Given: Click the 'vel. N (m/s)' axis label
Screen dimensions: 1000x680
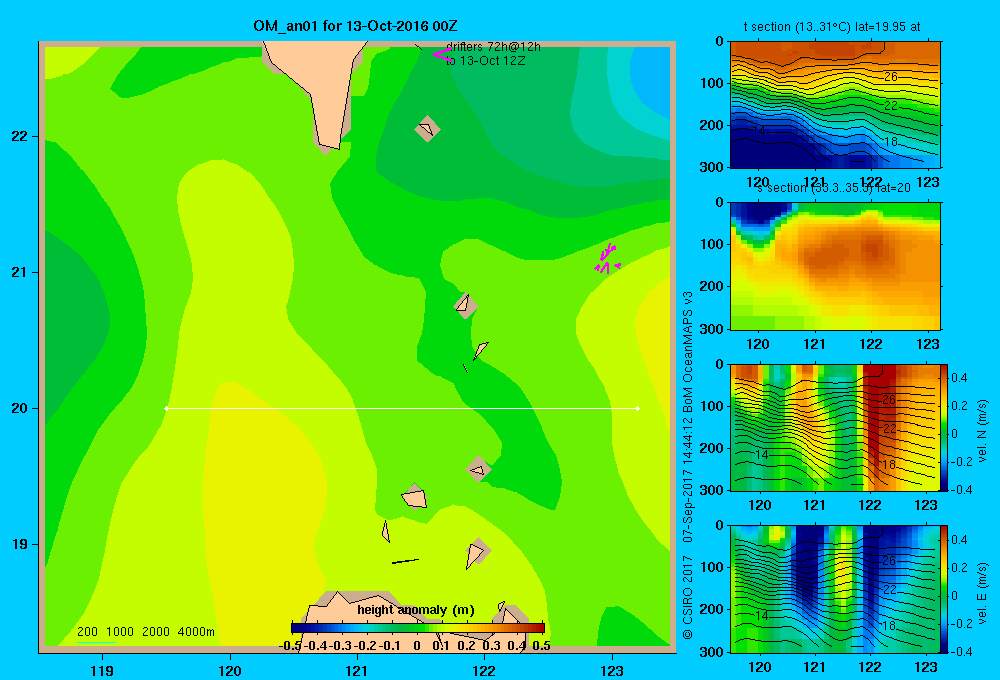Looking at the screenshot, I should point(983,431).
